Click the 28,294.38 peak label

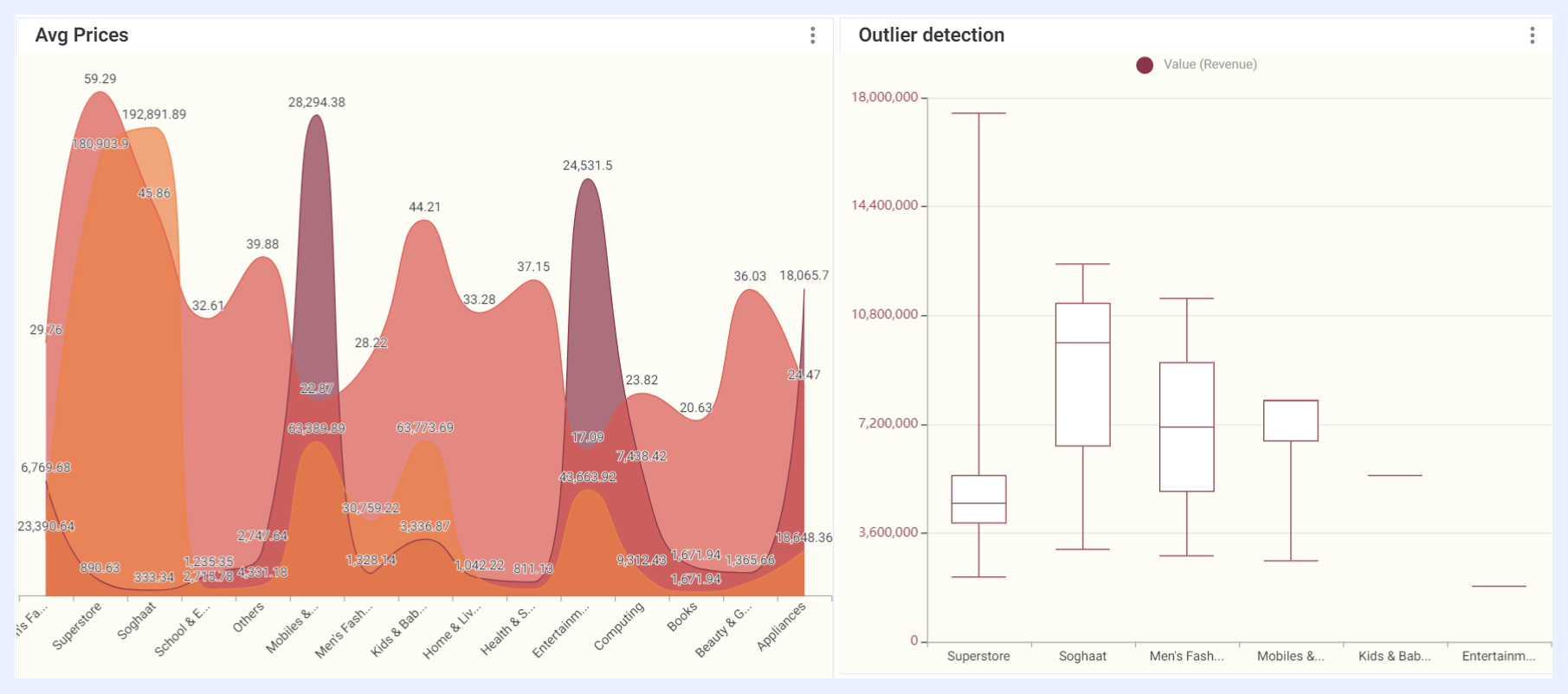(316, 102)
